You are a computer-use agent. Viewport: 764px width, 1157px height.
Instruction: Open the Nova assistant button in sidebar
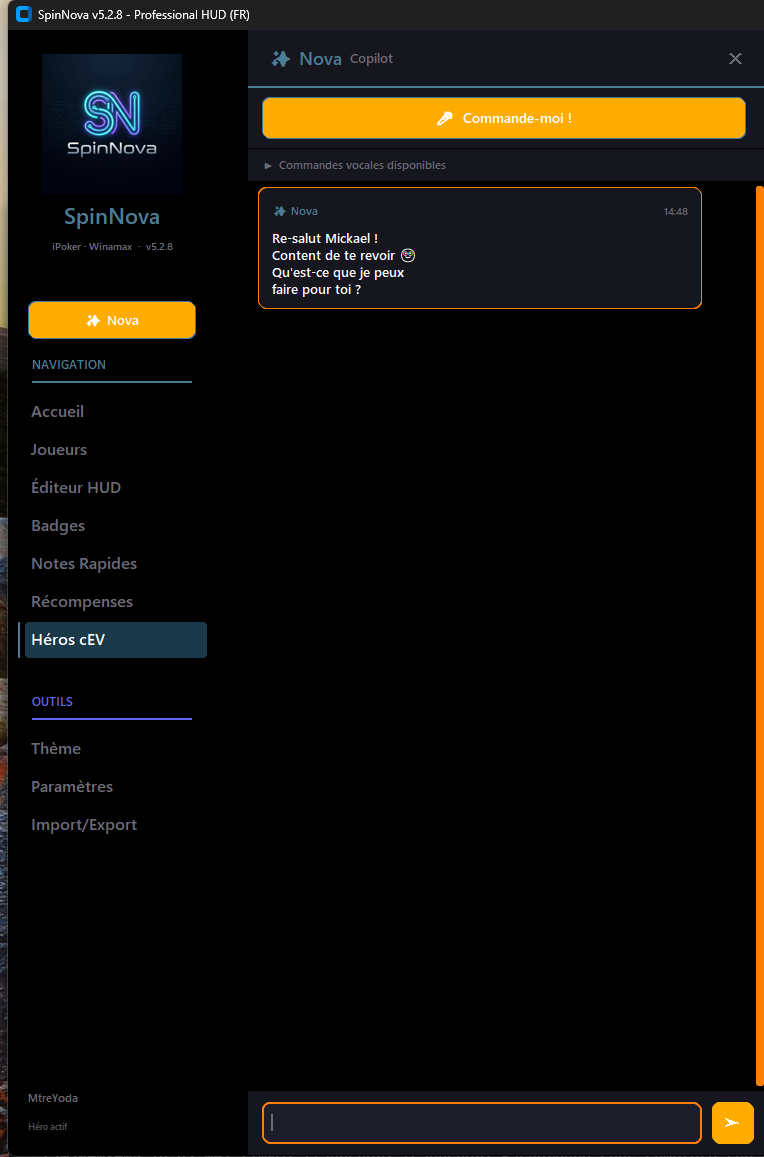point(111,320)
